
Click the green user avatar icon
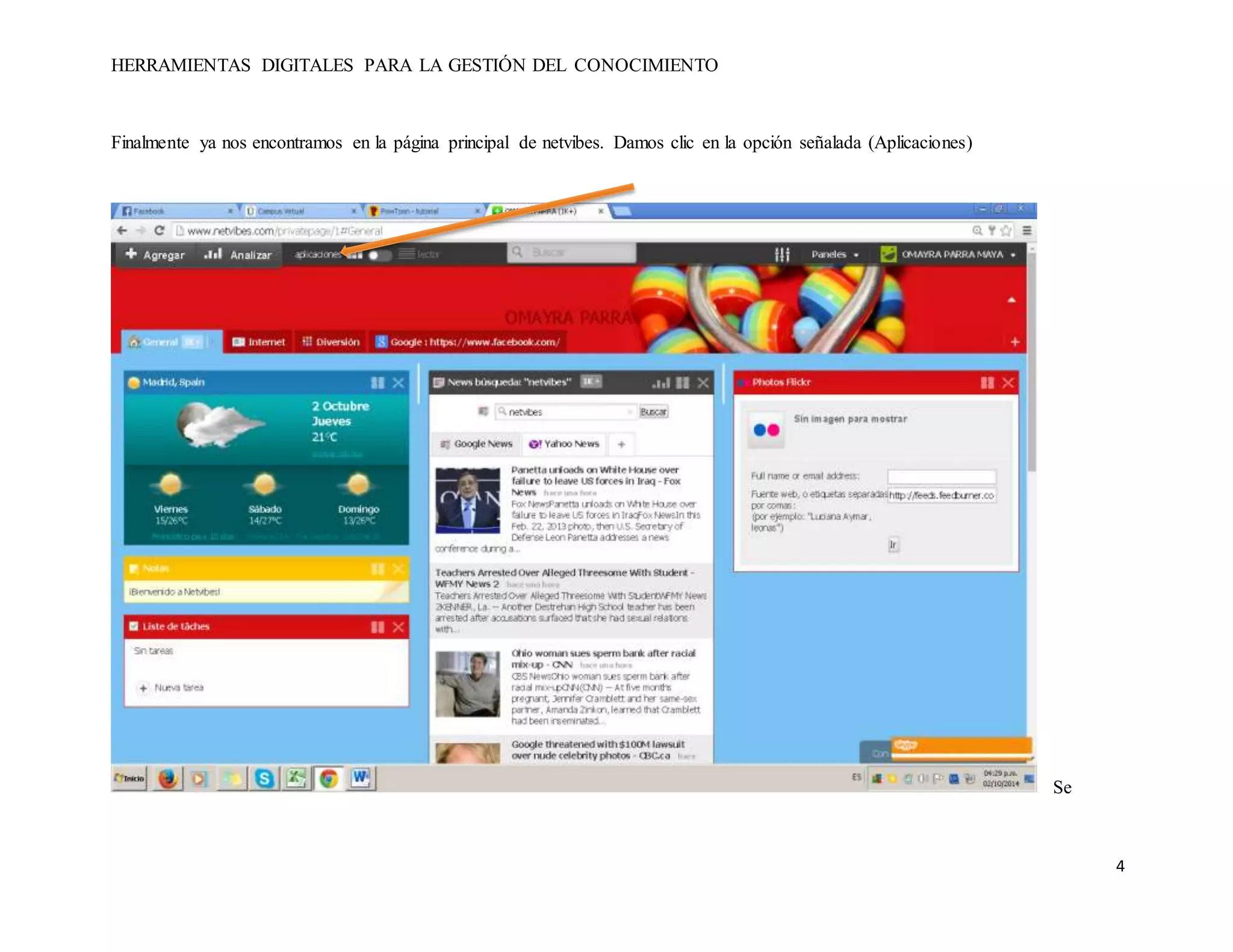click(x=888, y=254)
